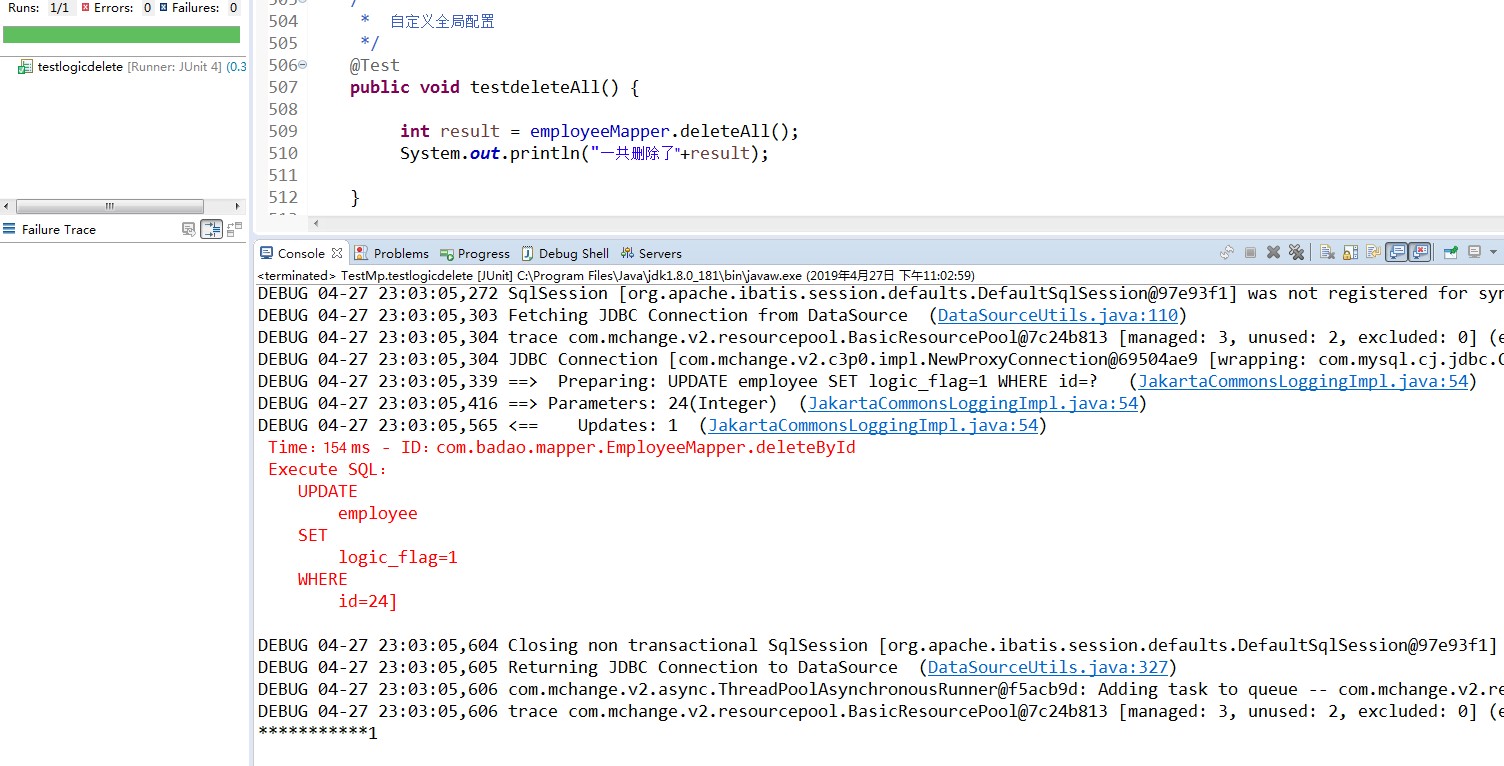This screenshot has height=766, width=1504.
Task: Toggle Show Console When Standard Error Changes
Action: (x=1420, y=252)
